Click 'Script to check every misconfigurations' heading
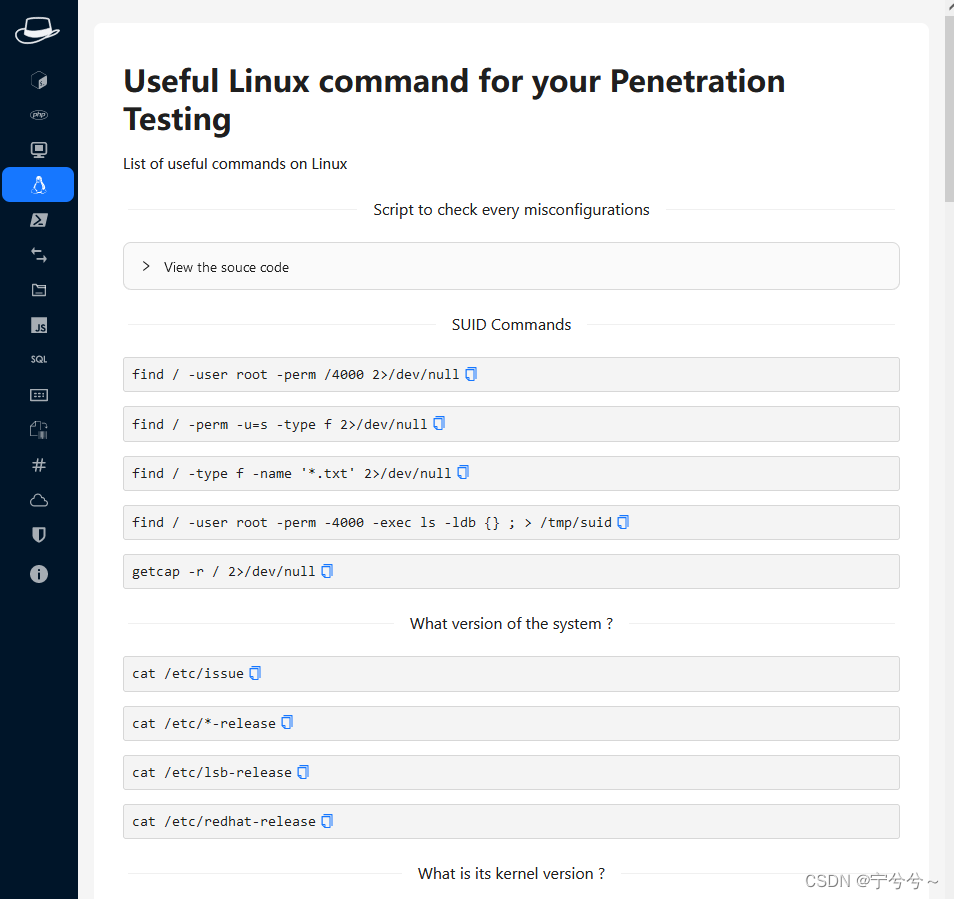Image resolution: width=954 pixels, height=899 pixels. tap(511, 210)
